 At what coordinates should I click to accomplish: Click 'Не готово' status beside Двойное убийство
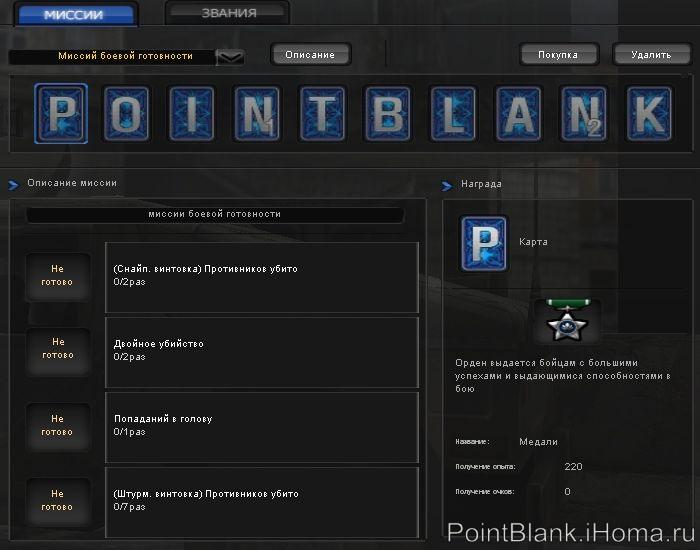pyautogui.click(x=57, y=348)
